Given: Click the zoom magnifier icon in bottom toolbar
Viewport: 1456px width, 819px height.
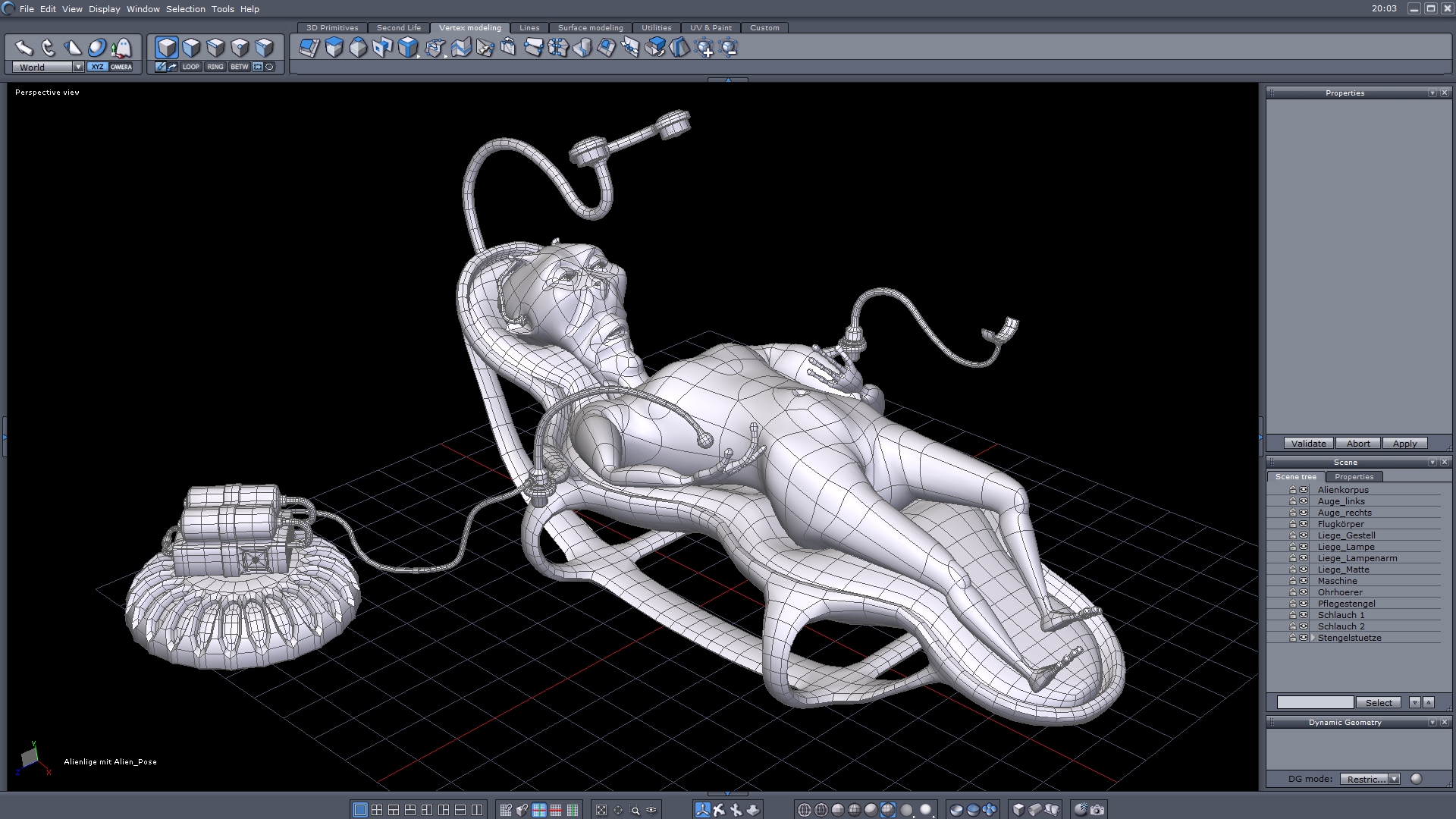Looking at the screenshot, I should [x=635, y=810].
